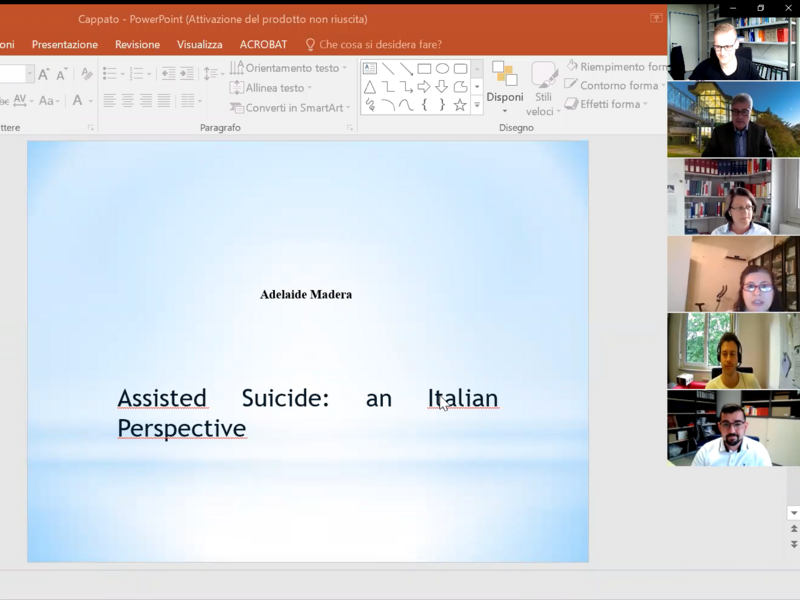Switch to the Visualizza tab
The image size is (800, 600).
(x=199, y=45)
